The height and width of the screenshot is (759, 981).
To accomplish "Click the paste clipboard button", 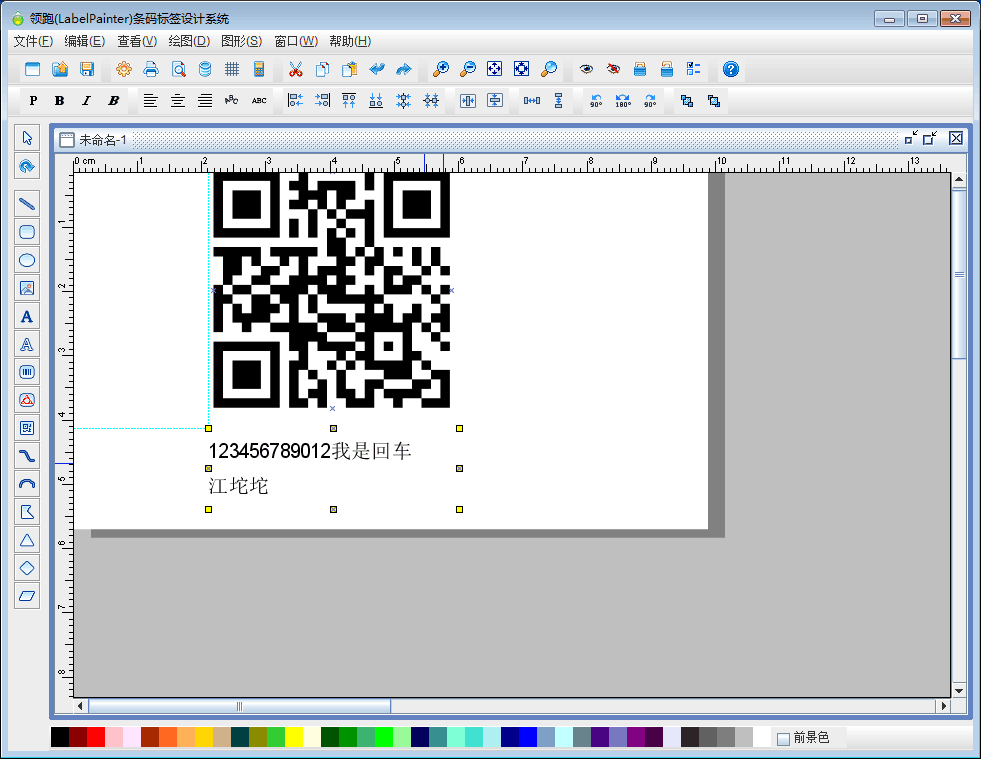I will click(349, 69).
